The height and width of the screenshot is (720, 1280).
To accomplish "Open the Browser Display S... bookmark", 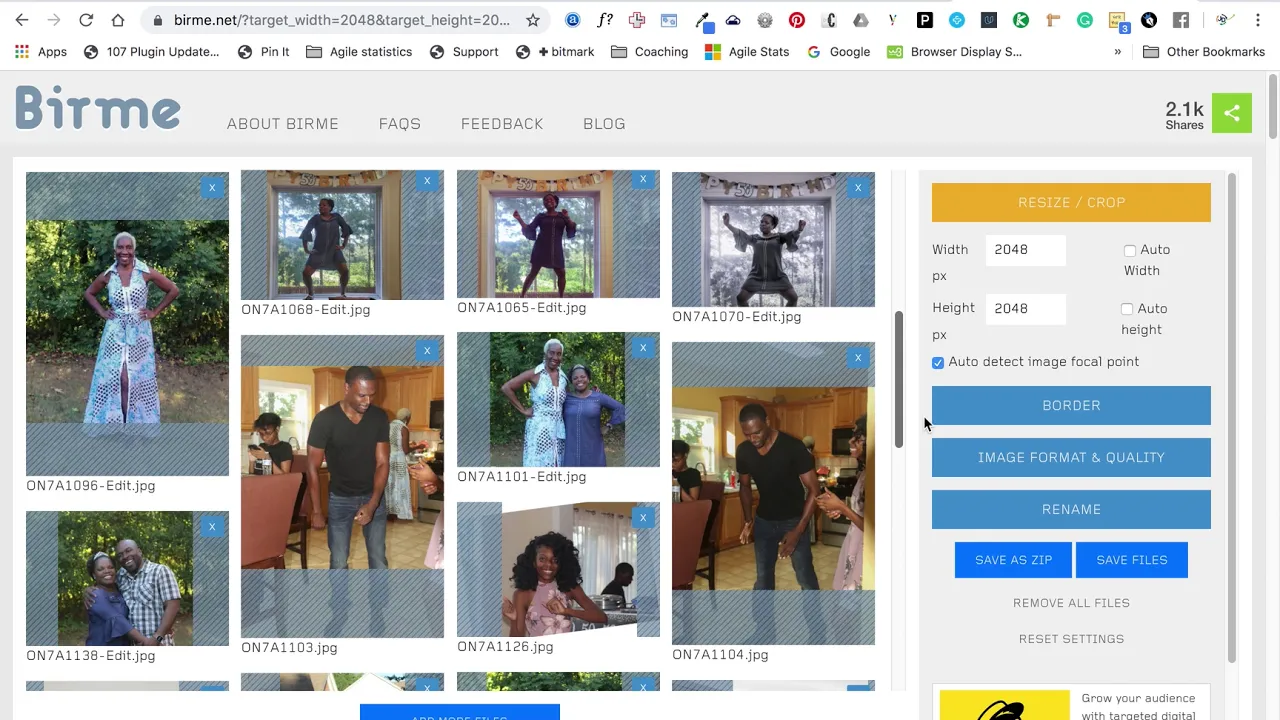I will point(954,52).
